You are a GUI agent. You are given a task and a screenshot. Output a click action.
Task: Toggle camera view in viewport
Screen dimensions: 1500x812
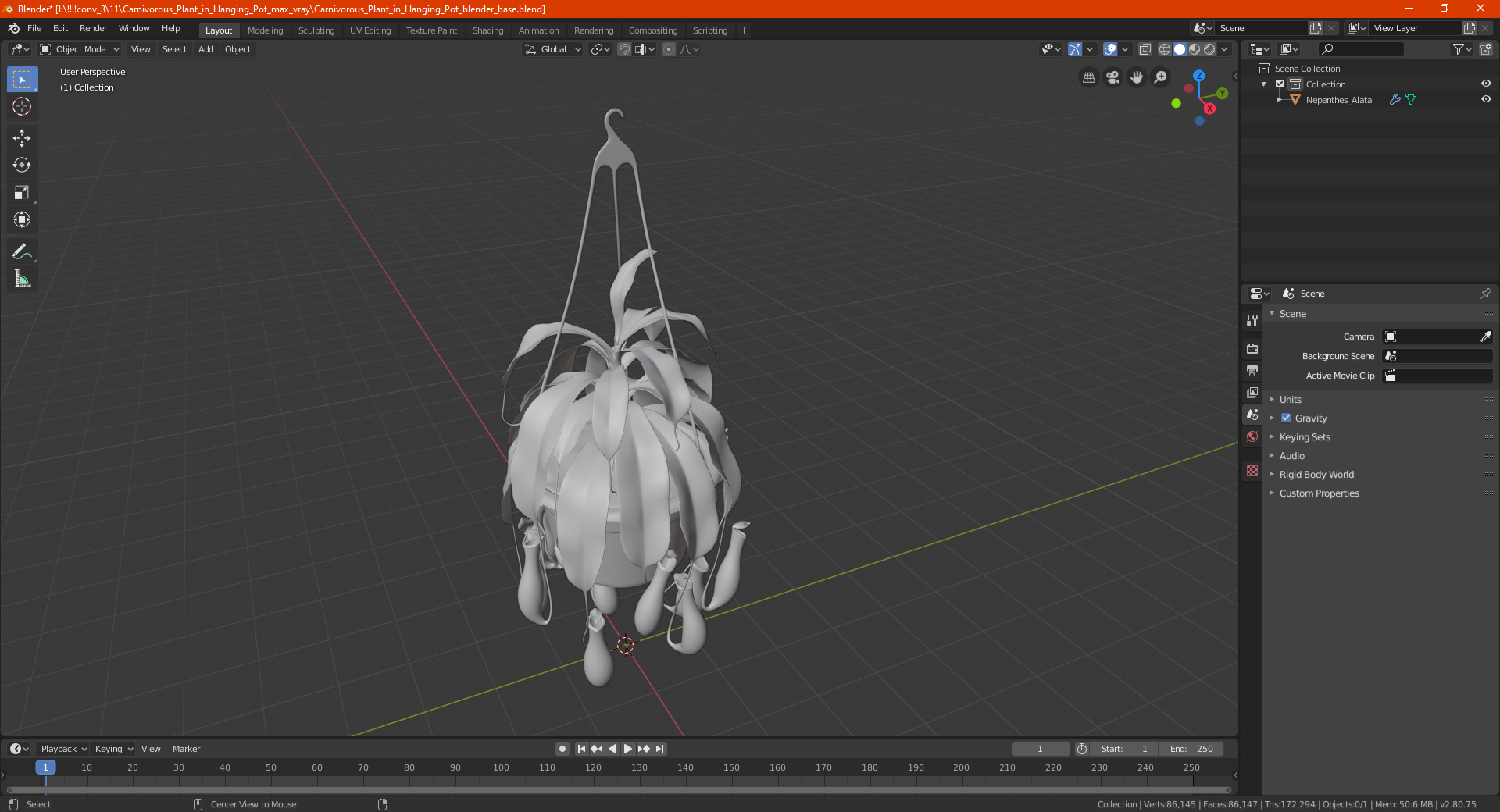[x=1112, y=77]
